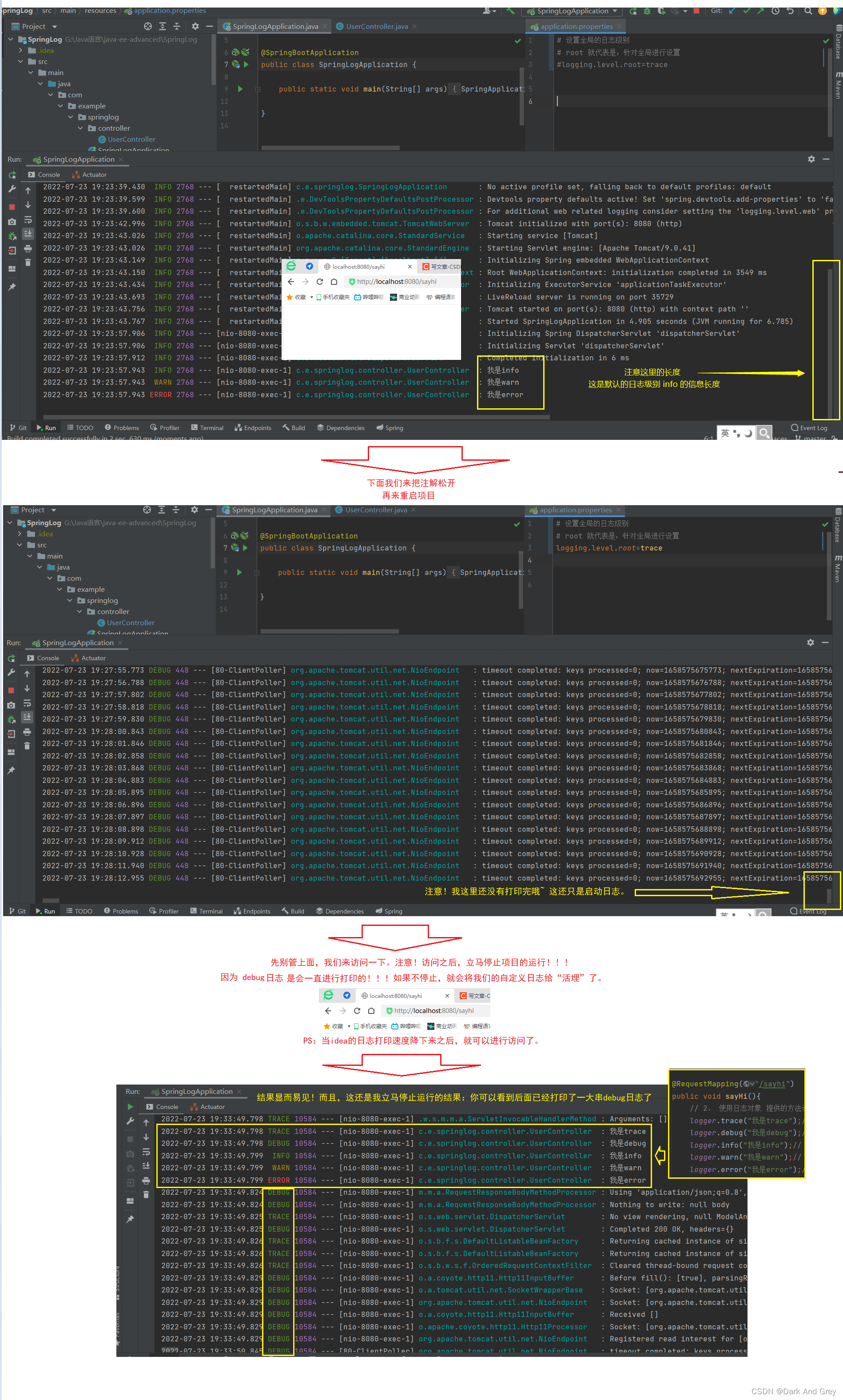Click the Git Push green arrow icon
The image size is (843, 1400).
[761, 11]
